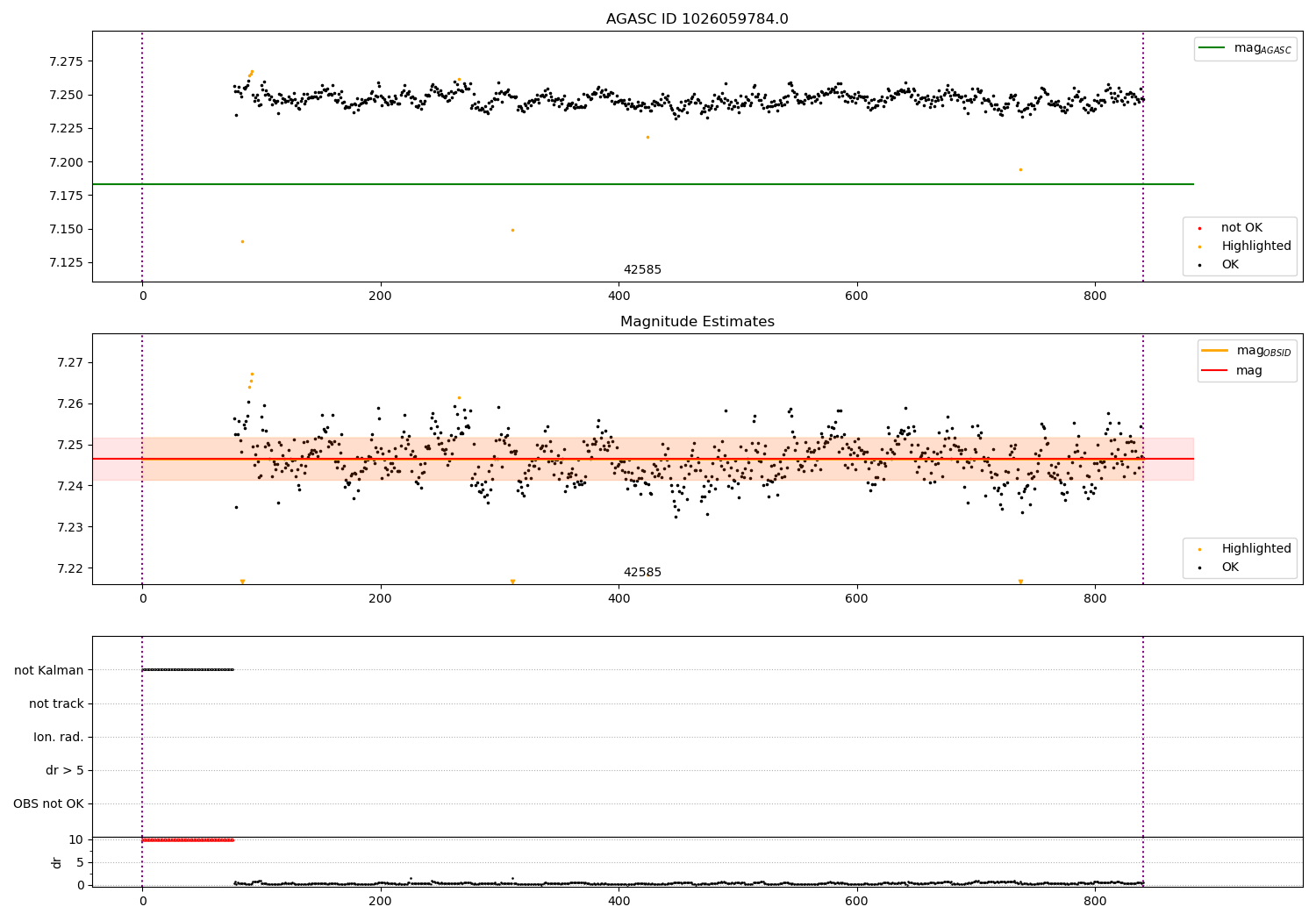Click the 'dr > 5' axis label
This screenshot has height=921, width=1316.
[x=65, y=771]
